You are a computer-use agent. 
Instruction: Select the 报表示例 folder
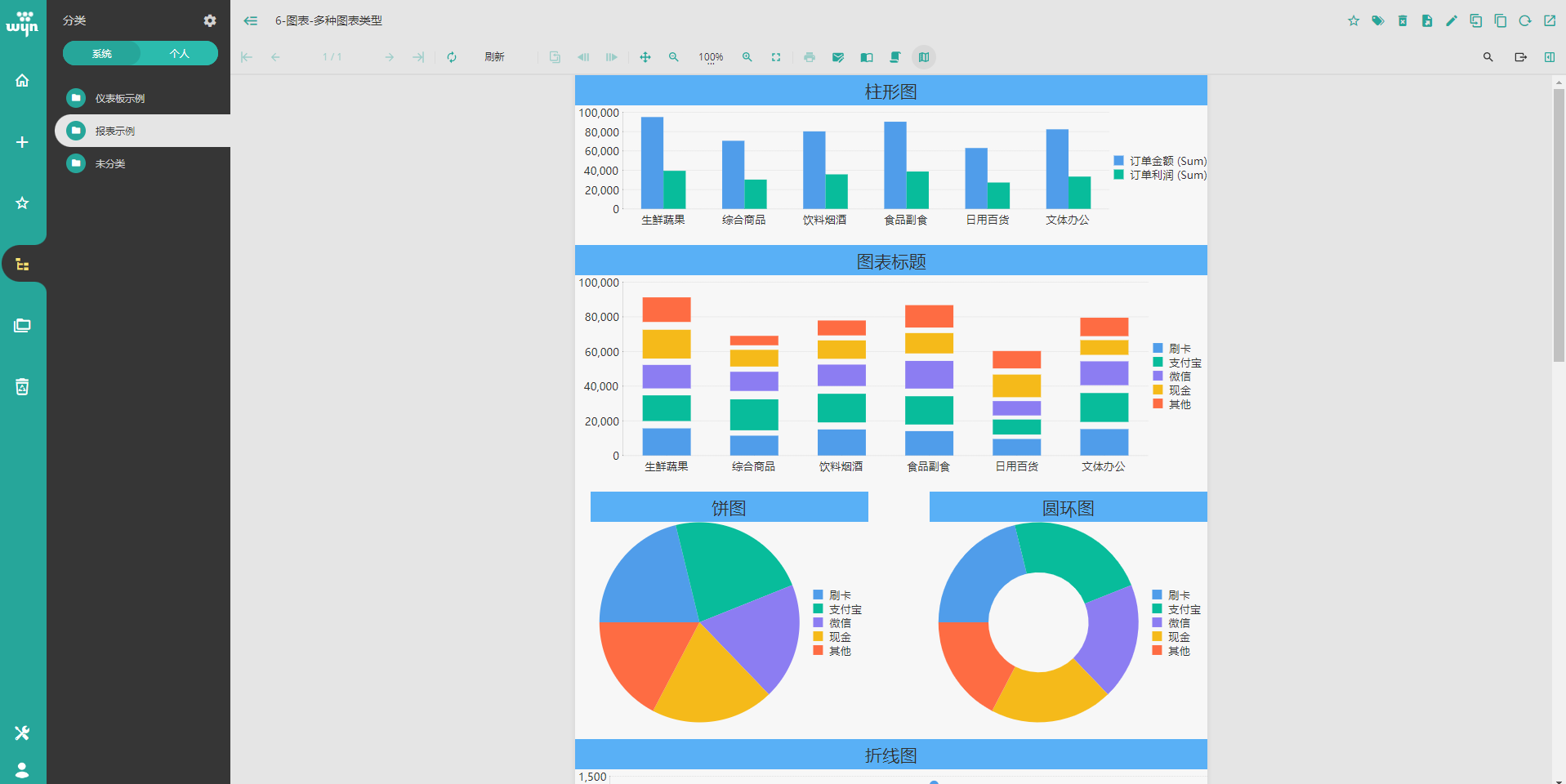pyautogui.click(x=142, y=131)
